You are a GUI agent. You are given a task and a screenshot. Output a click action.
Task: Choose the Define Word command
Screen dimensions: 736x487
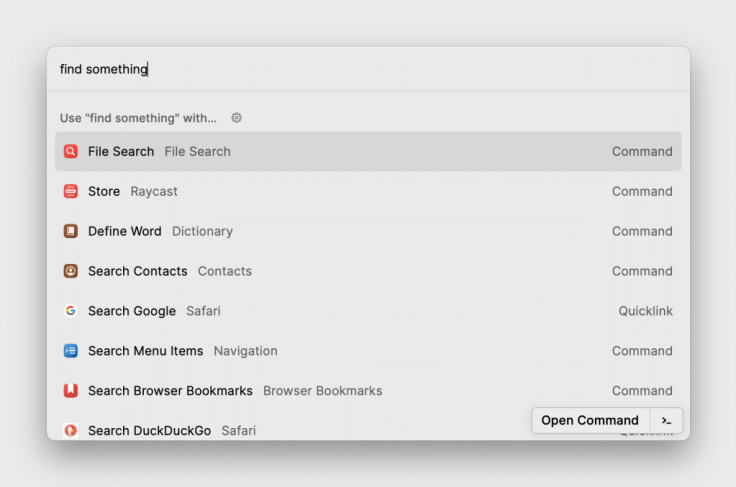point(368,231)
